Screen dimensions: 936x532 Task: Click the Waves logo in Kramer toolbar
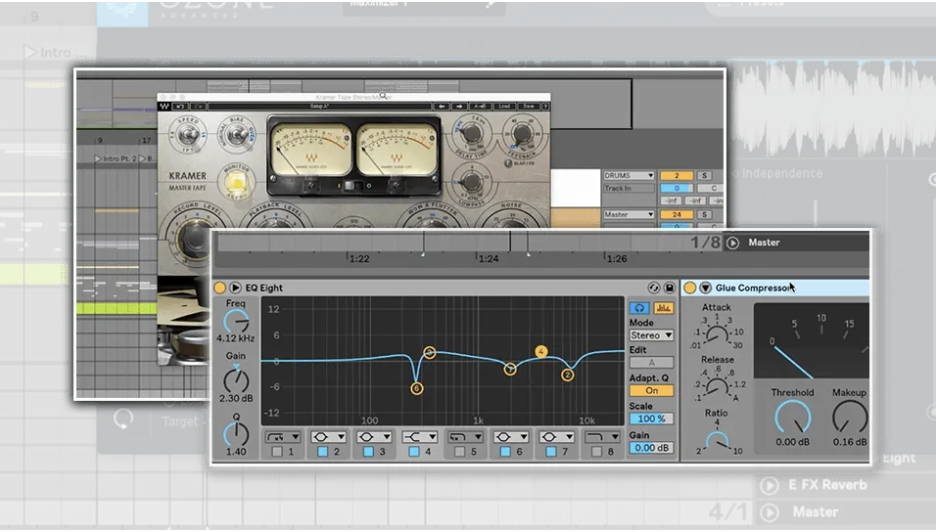pyautogui.click(x=164, y=106)
